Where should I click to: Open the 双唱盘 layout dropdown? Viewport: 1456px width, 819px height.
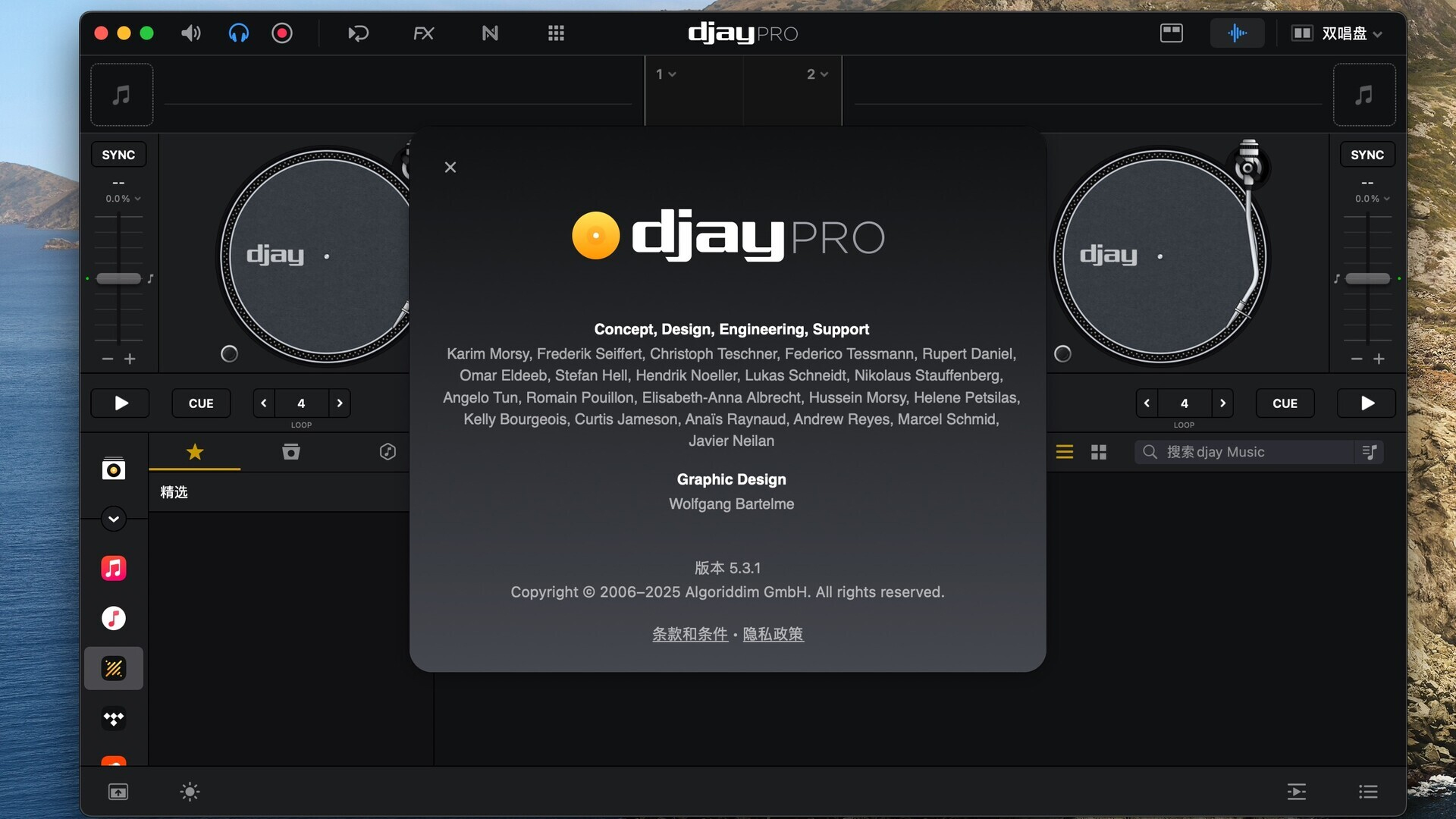pos(1337,33)
